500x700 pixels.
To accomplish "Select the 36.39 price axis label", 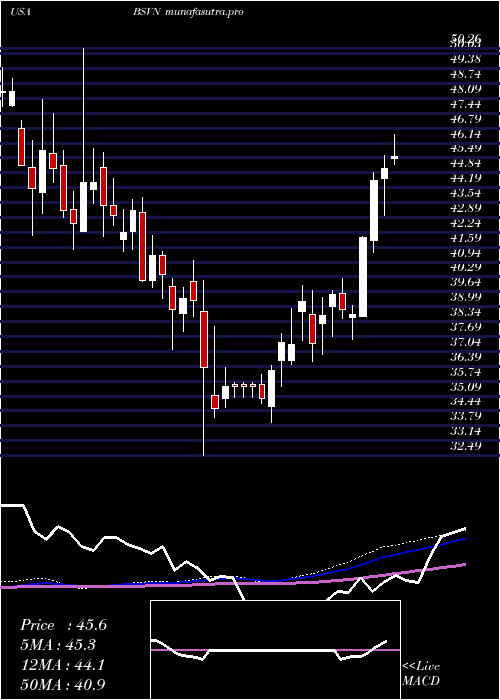I will 466,357.
